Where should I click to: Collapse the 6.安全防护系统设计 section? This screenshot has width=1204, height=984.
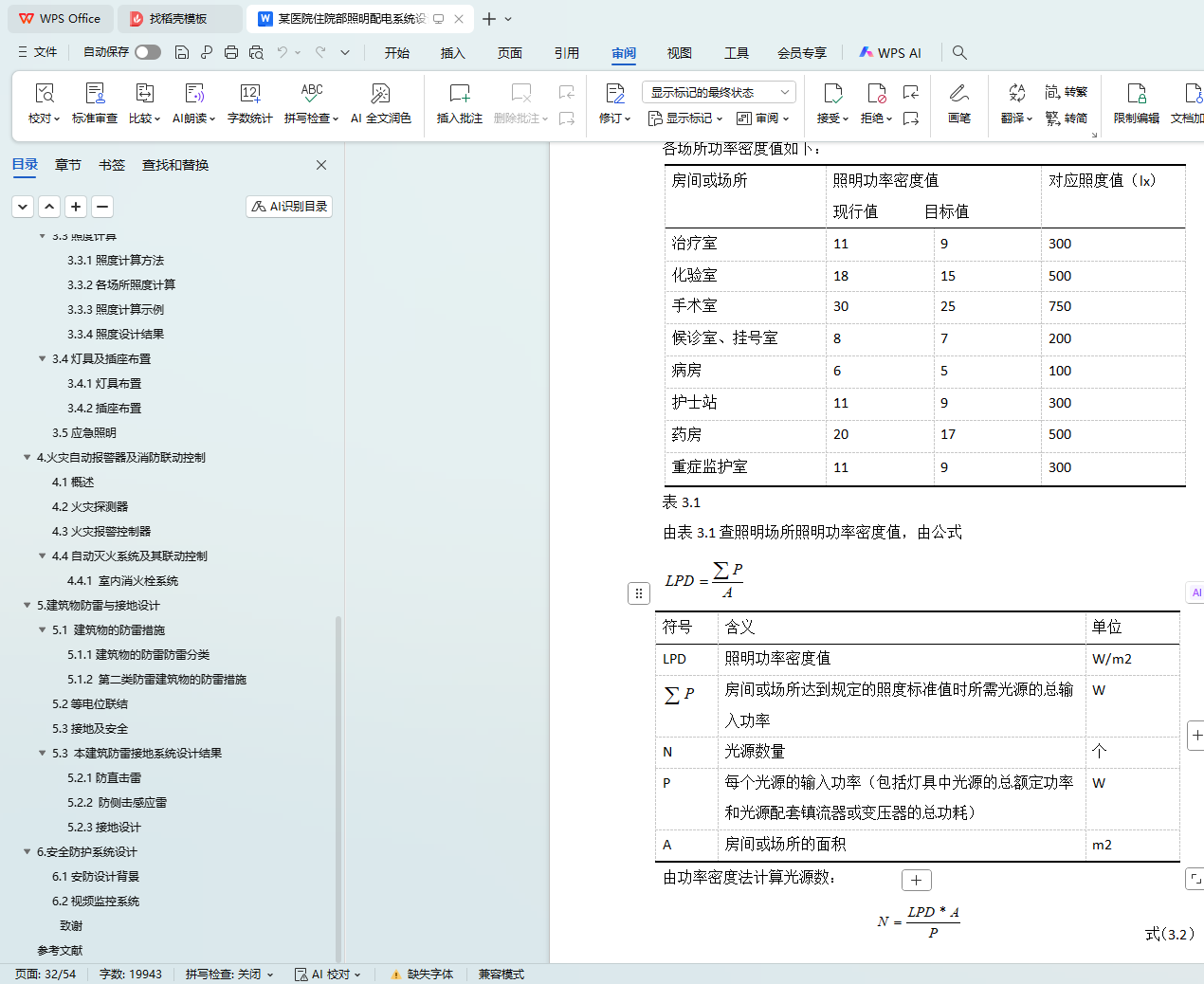[27, 851]
